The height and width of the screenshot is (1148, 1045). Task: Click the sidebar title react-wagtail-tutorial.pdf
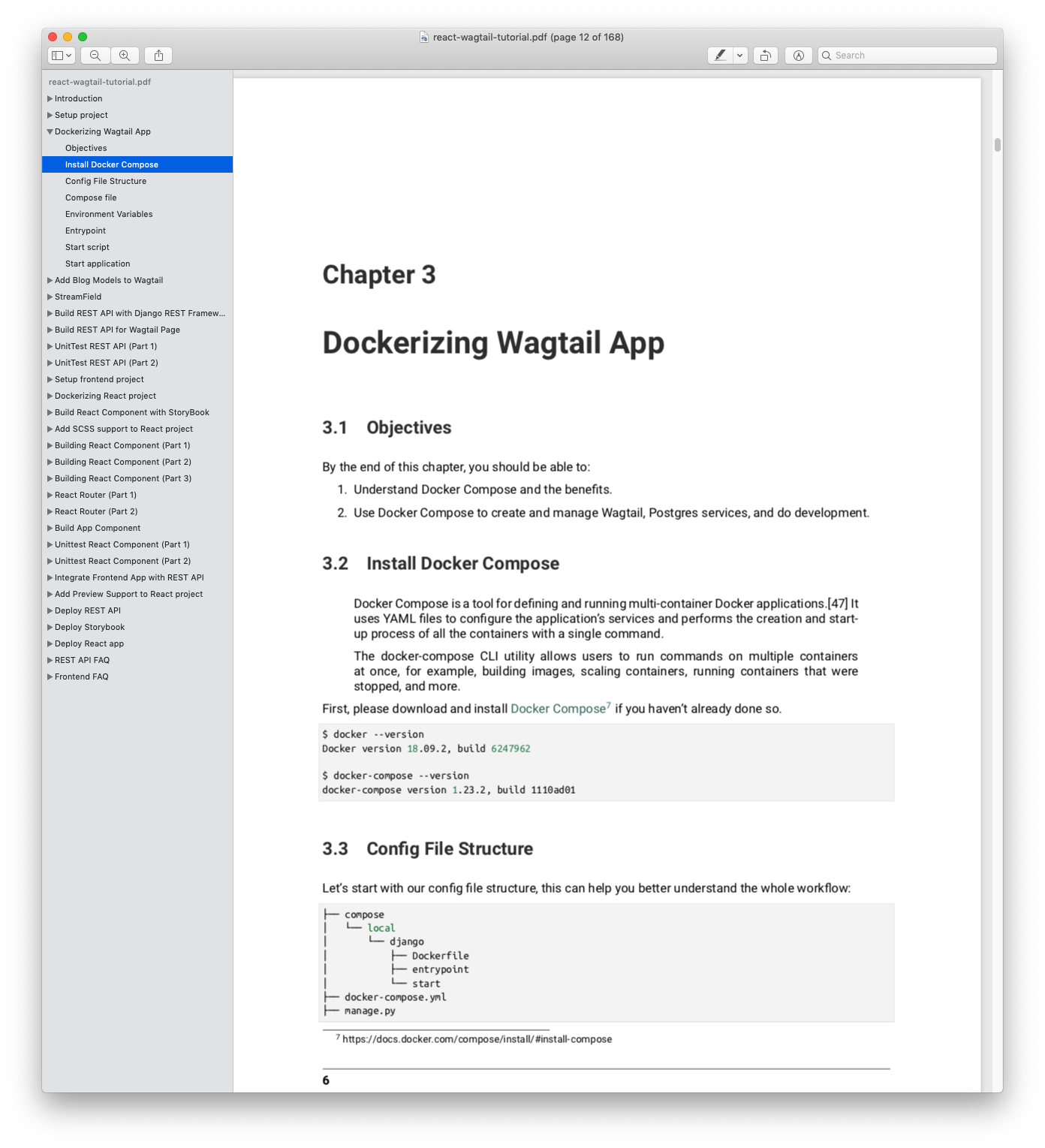[100, 82]
